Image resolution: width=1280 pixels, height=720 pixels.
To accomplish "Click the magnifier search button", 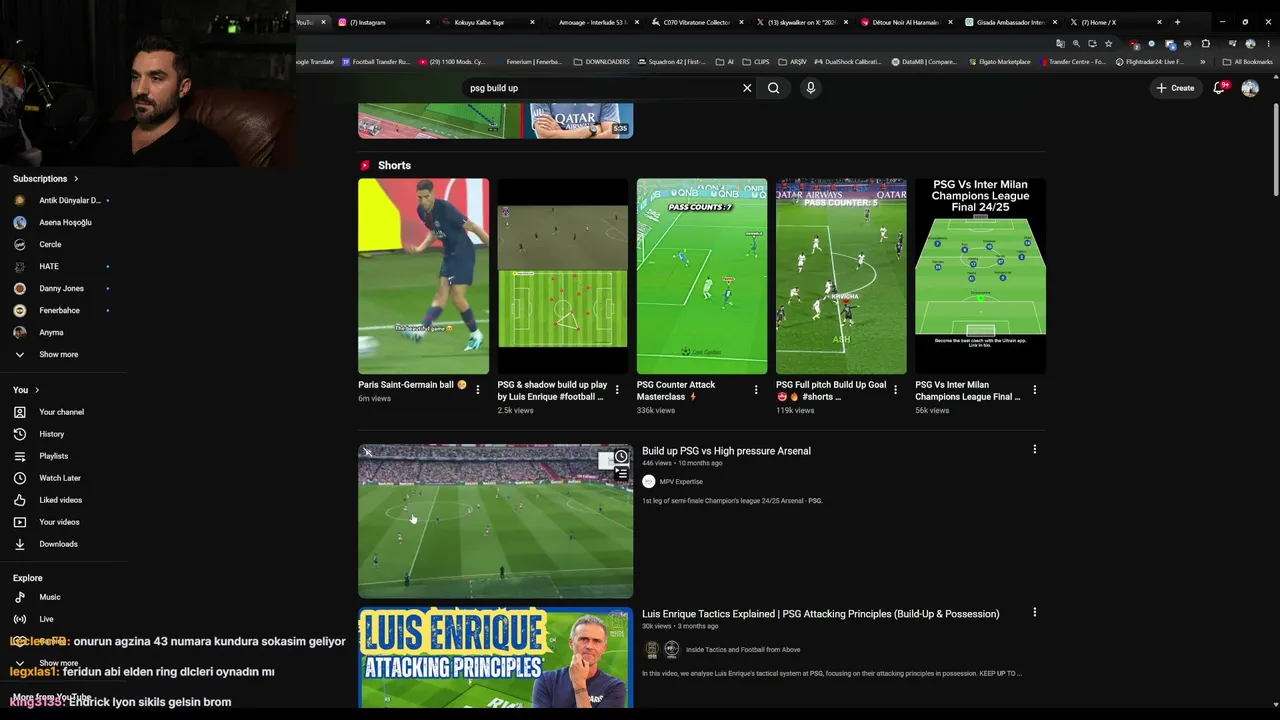I will point(773,88).
